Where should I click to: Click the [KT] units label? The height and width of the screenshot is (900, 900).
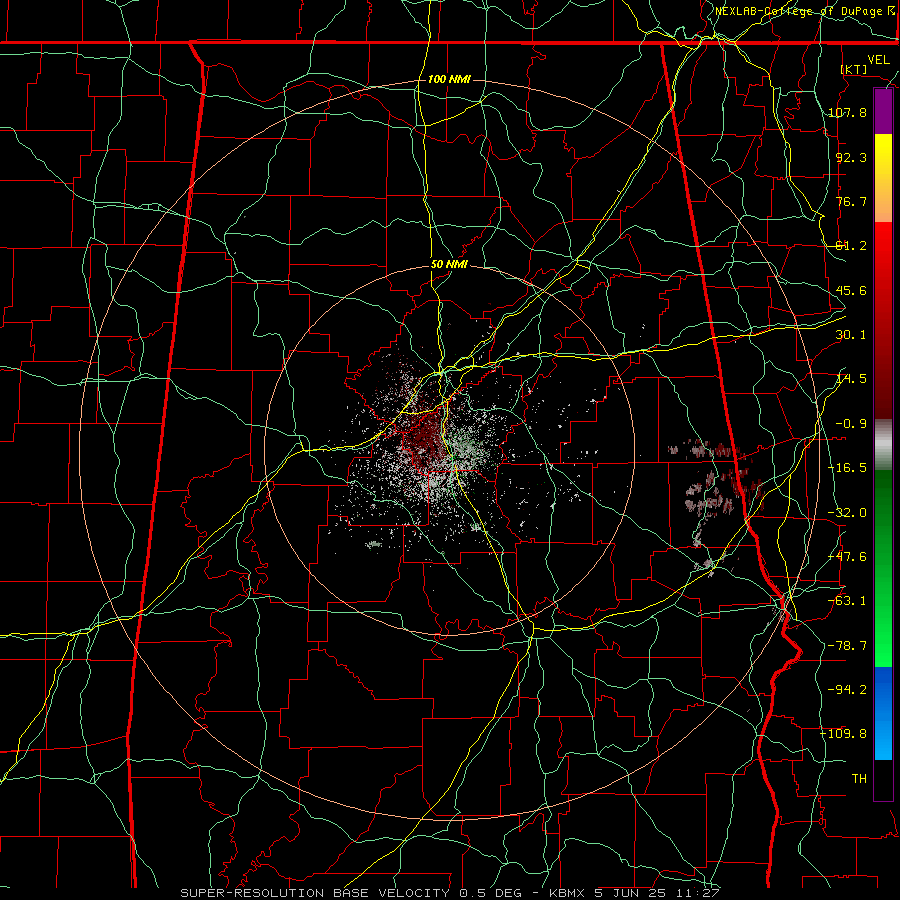point(854,69)
